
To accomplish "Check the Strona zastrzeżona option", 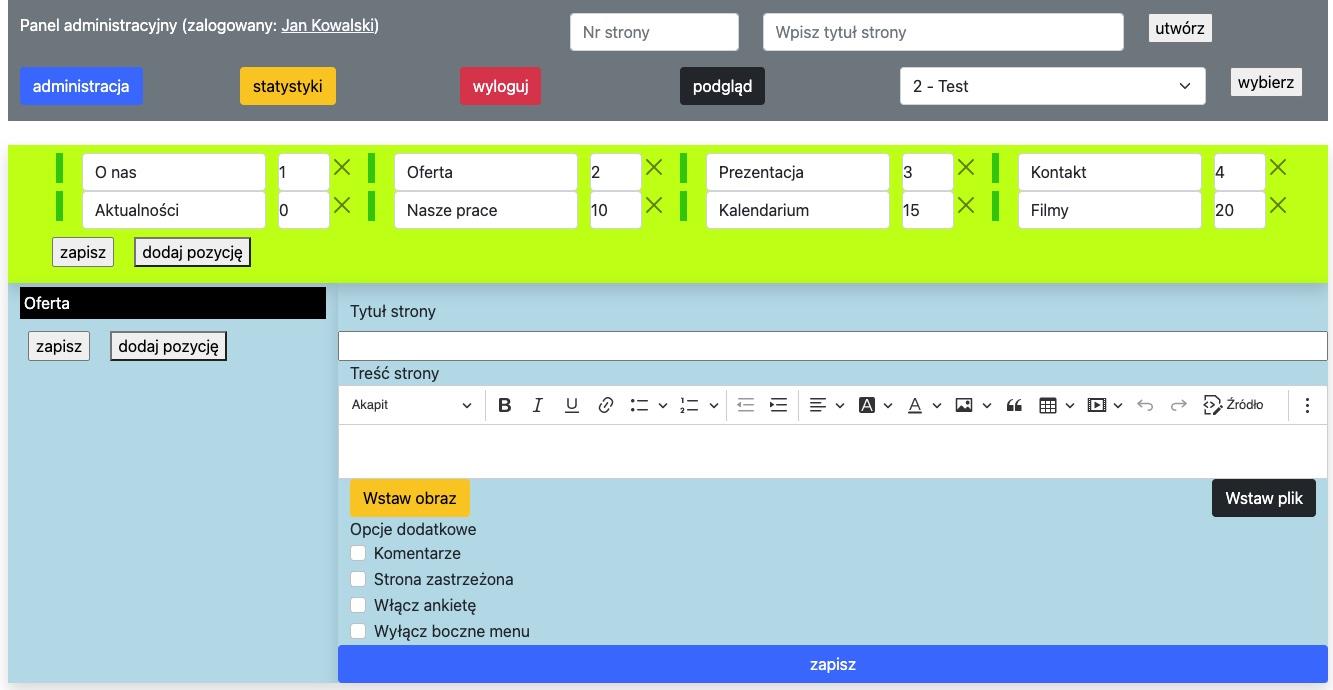I will coord(358,579).
